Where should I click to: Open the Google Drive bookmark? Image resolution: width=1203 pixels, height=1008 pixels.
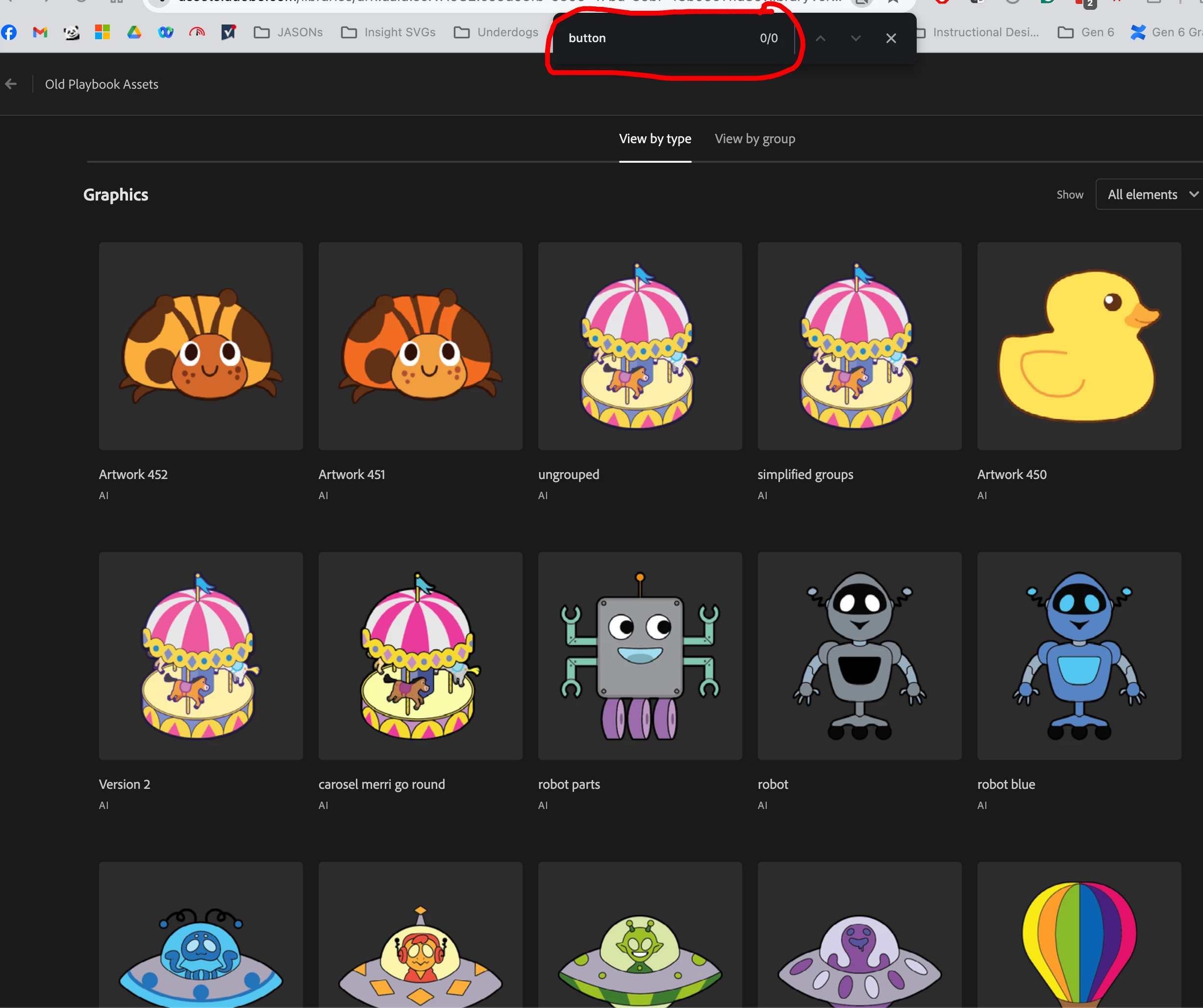click(134, 32)
